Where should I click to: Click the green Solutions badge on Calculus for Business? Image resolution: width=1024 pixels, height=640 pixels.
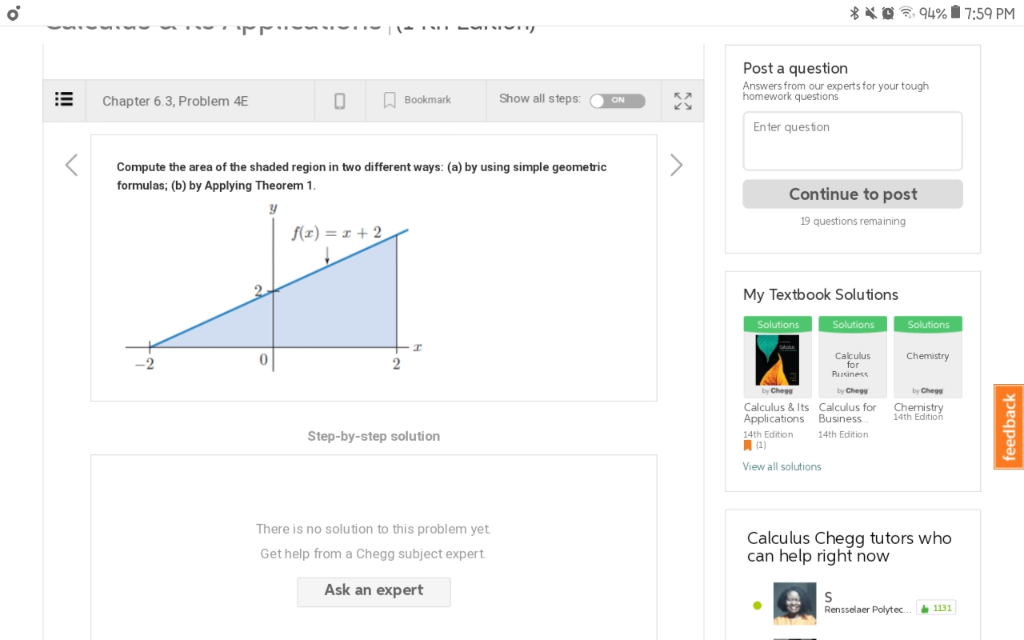852,324
